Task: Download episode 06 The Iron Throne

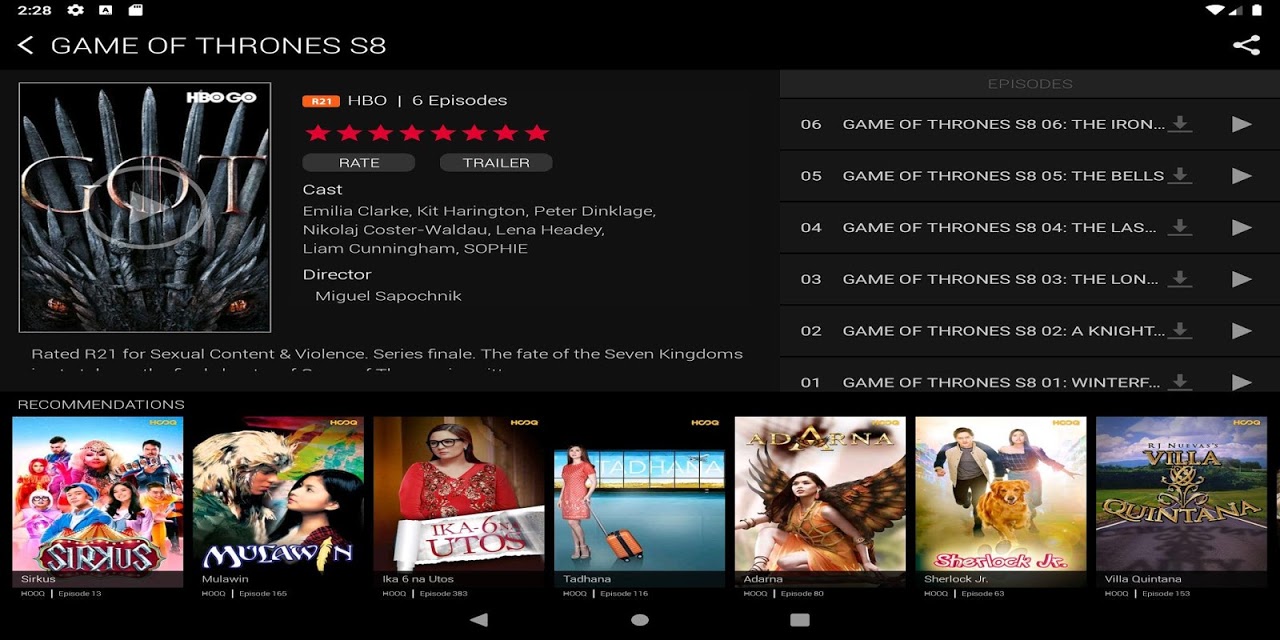Action: pos(1180,124)
